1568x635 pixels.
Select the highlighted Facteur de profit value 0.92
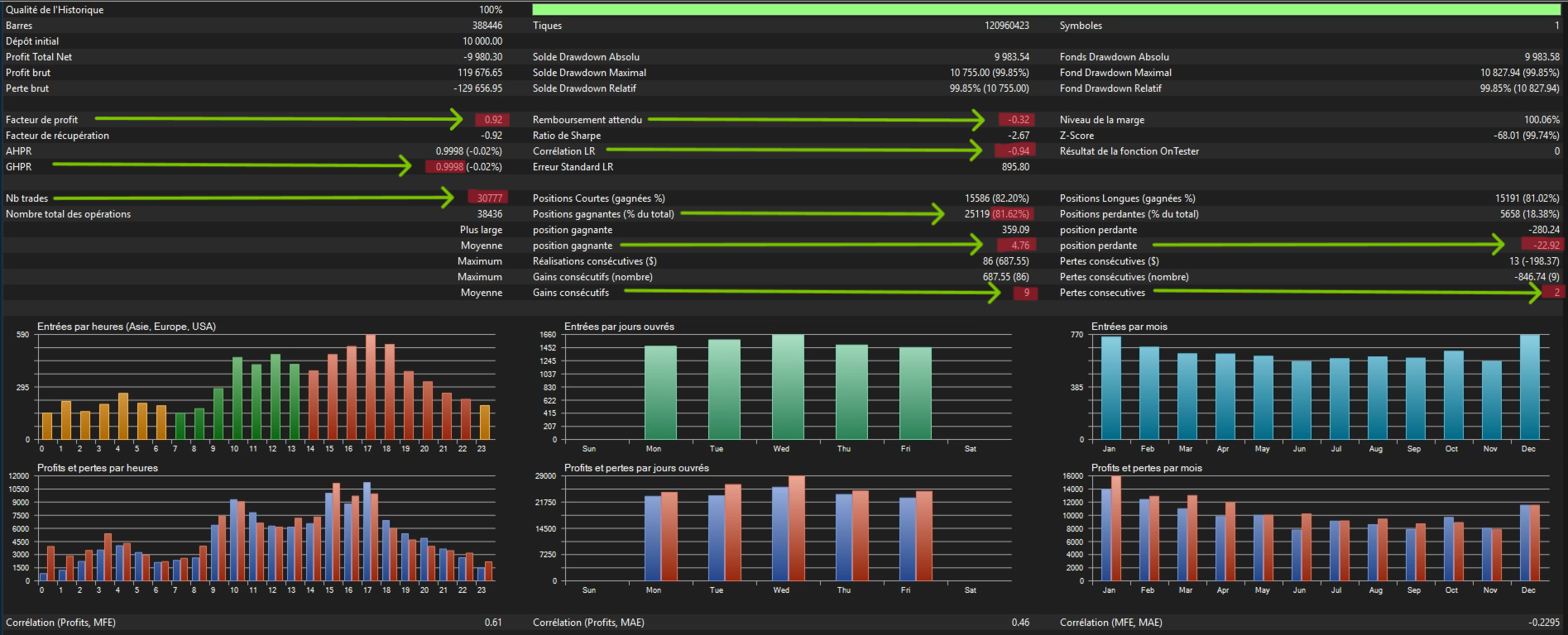(x=492, y=120)
